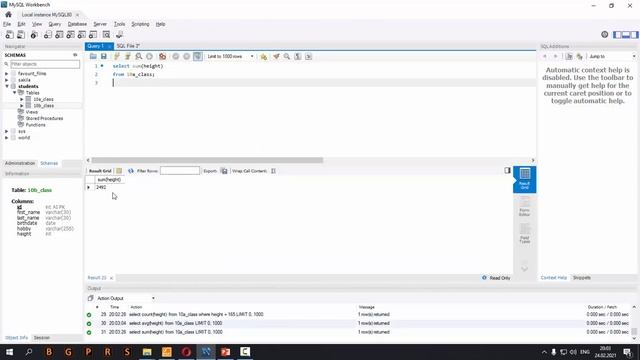Toggle the autocommit mode button
Viewport: 640px width, 360px height.
[198, 56]
